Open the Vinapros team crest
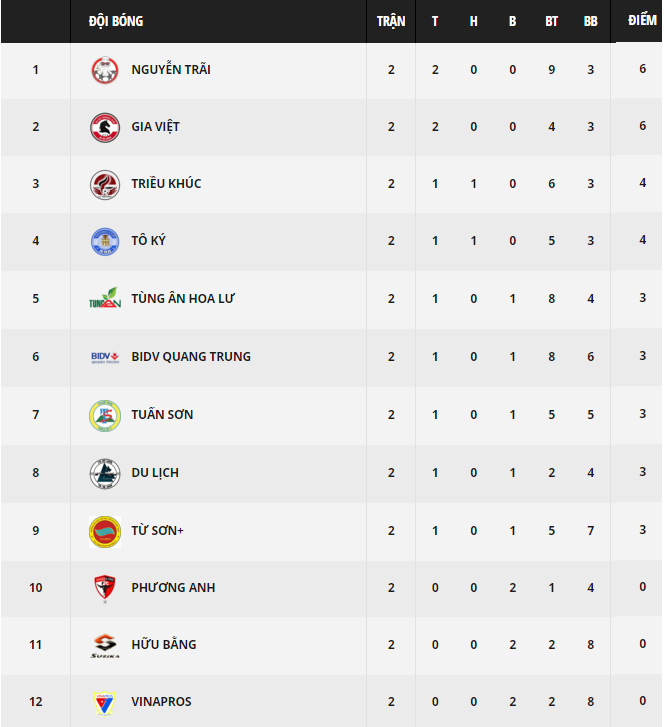The image size is (665, 727). (x=104, y=703)
